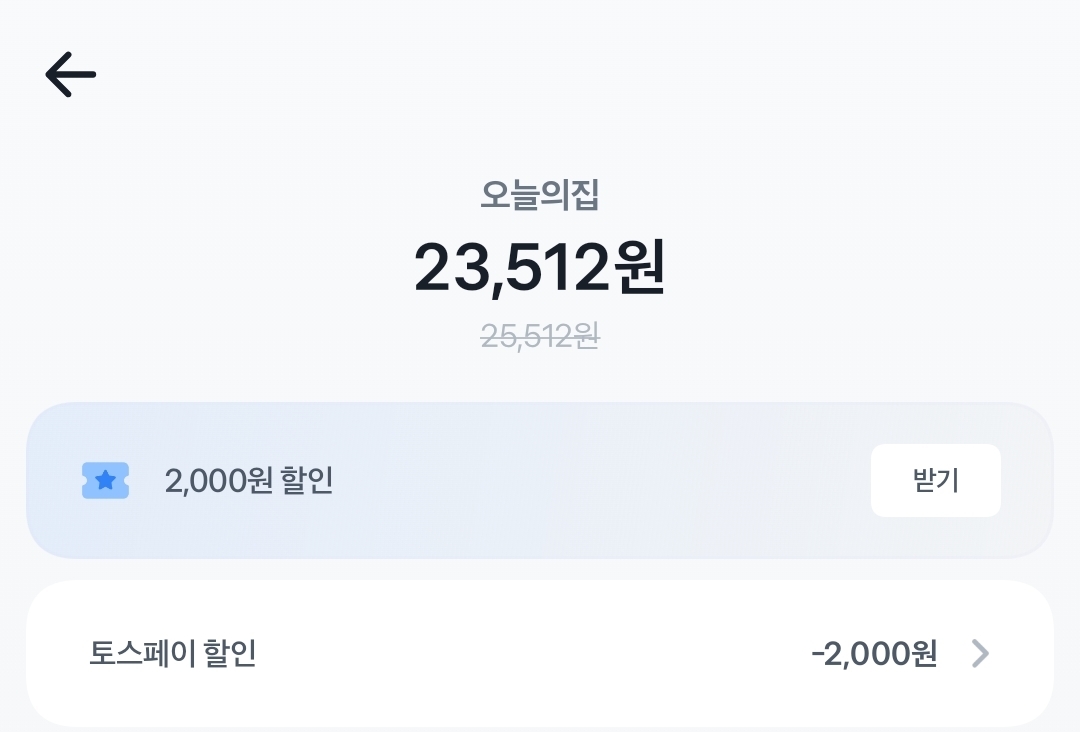Screen dimensions: 1080x732
Task: Tap the 오늘의집 heading above the total
Action: pos(540,196)
